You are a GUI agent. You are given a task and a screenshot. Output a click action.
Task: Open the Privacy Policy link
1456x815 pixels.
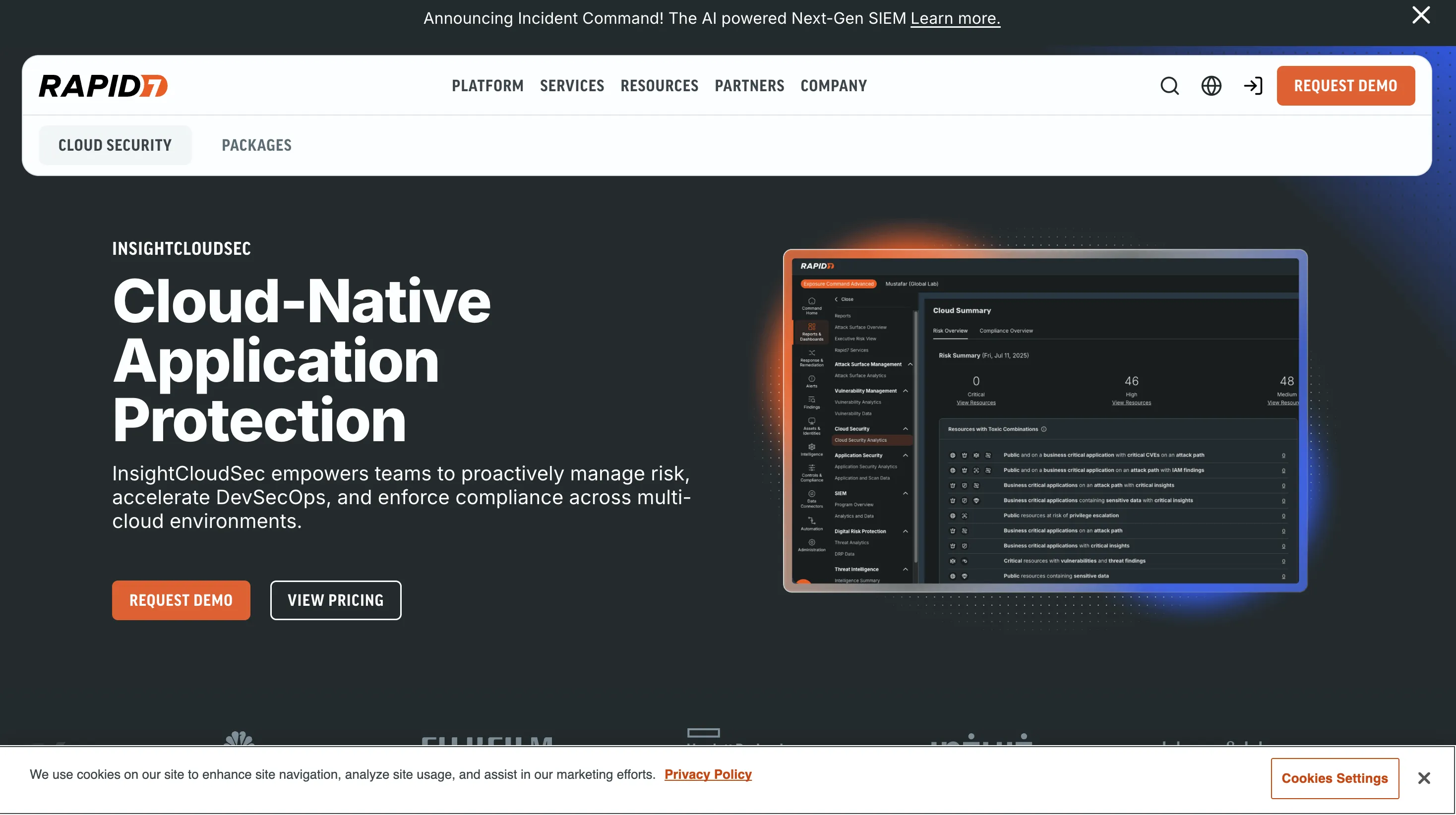[708, 774]
